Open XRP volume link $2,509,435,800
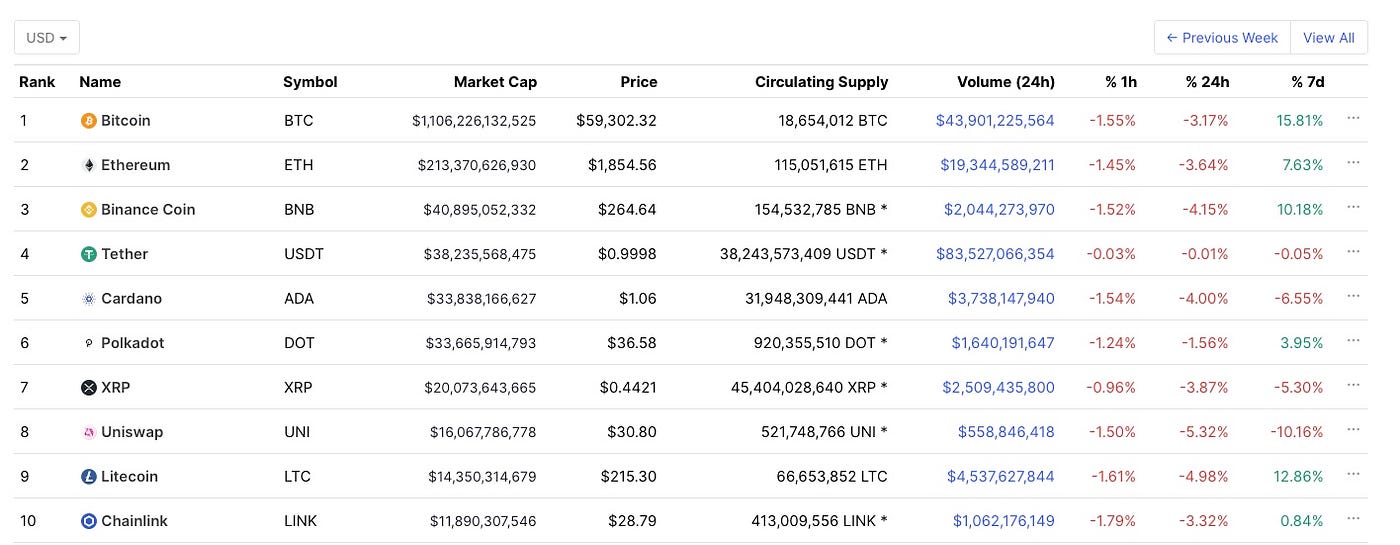 click(x=999, y=388)
